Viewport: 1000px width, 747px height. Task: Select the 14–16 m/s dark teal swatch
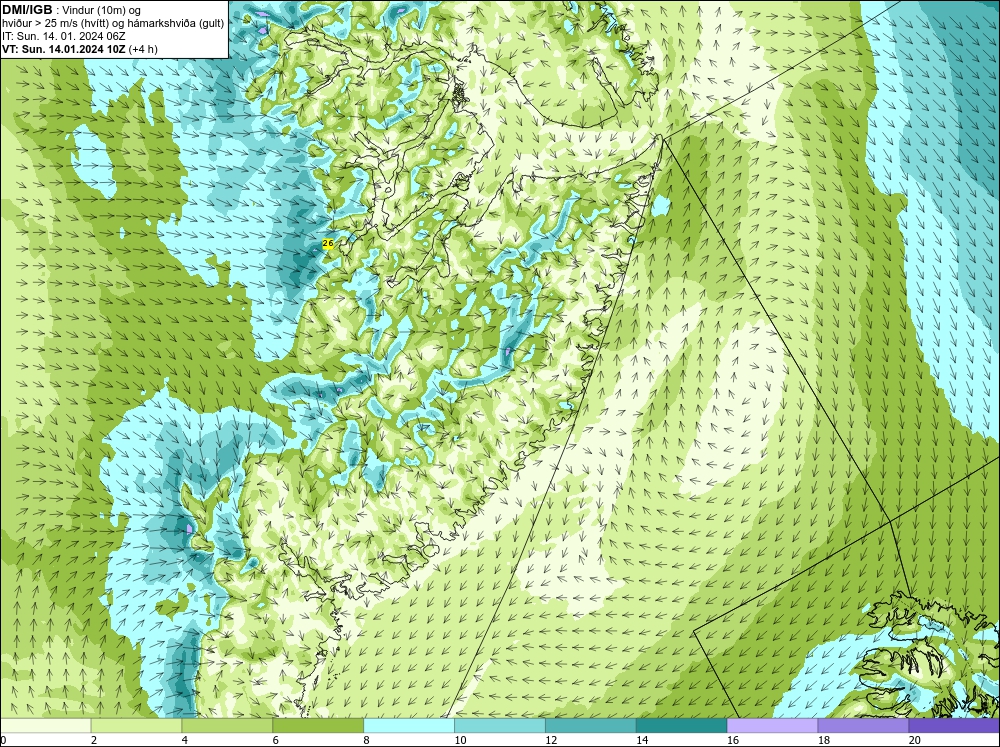coord(681,725)
